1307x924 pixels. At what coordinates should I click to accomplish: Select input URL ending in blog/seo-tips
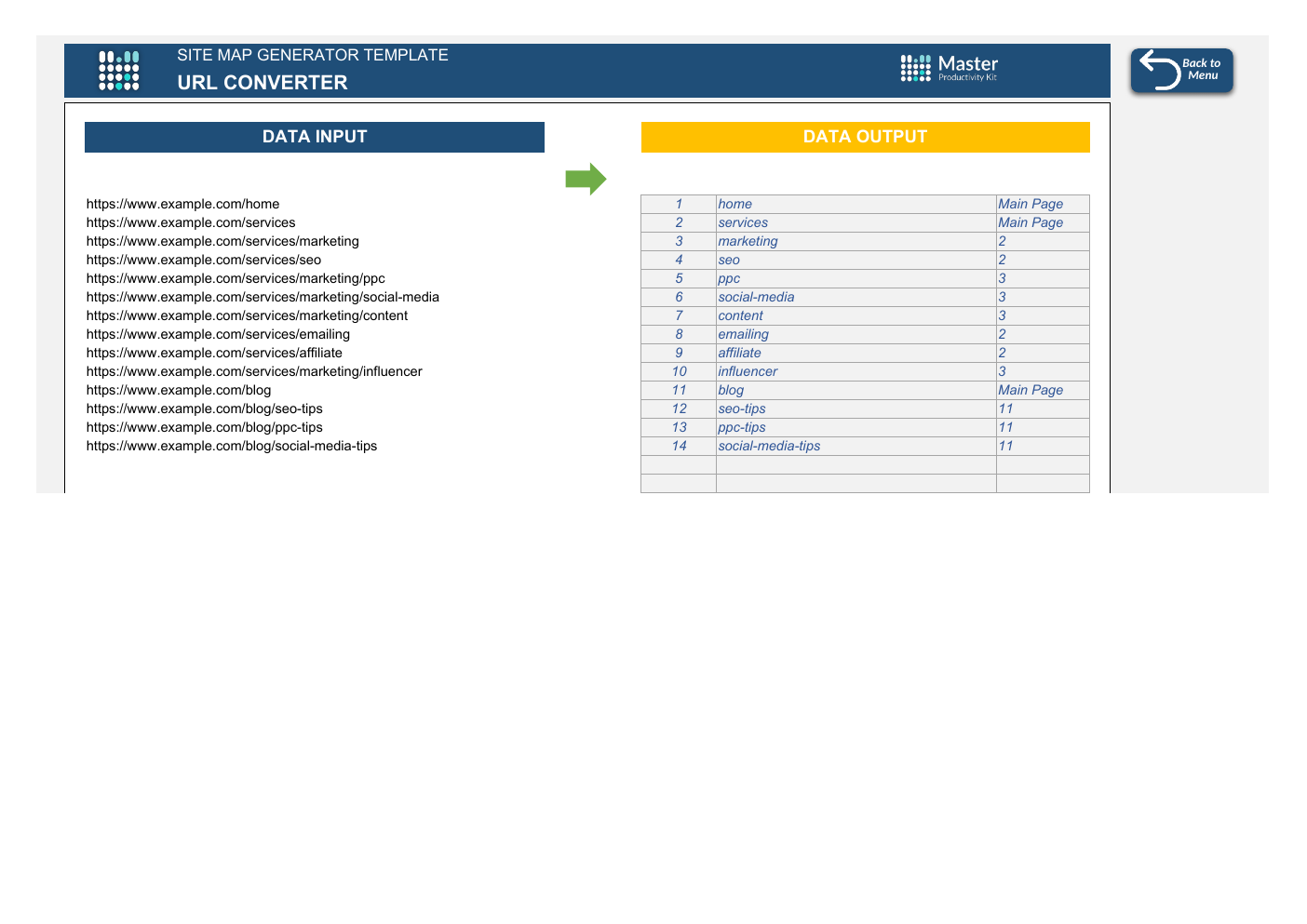pos(205,408)
